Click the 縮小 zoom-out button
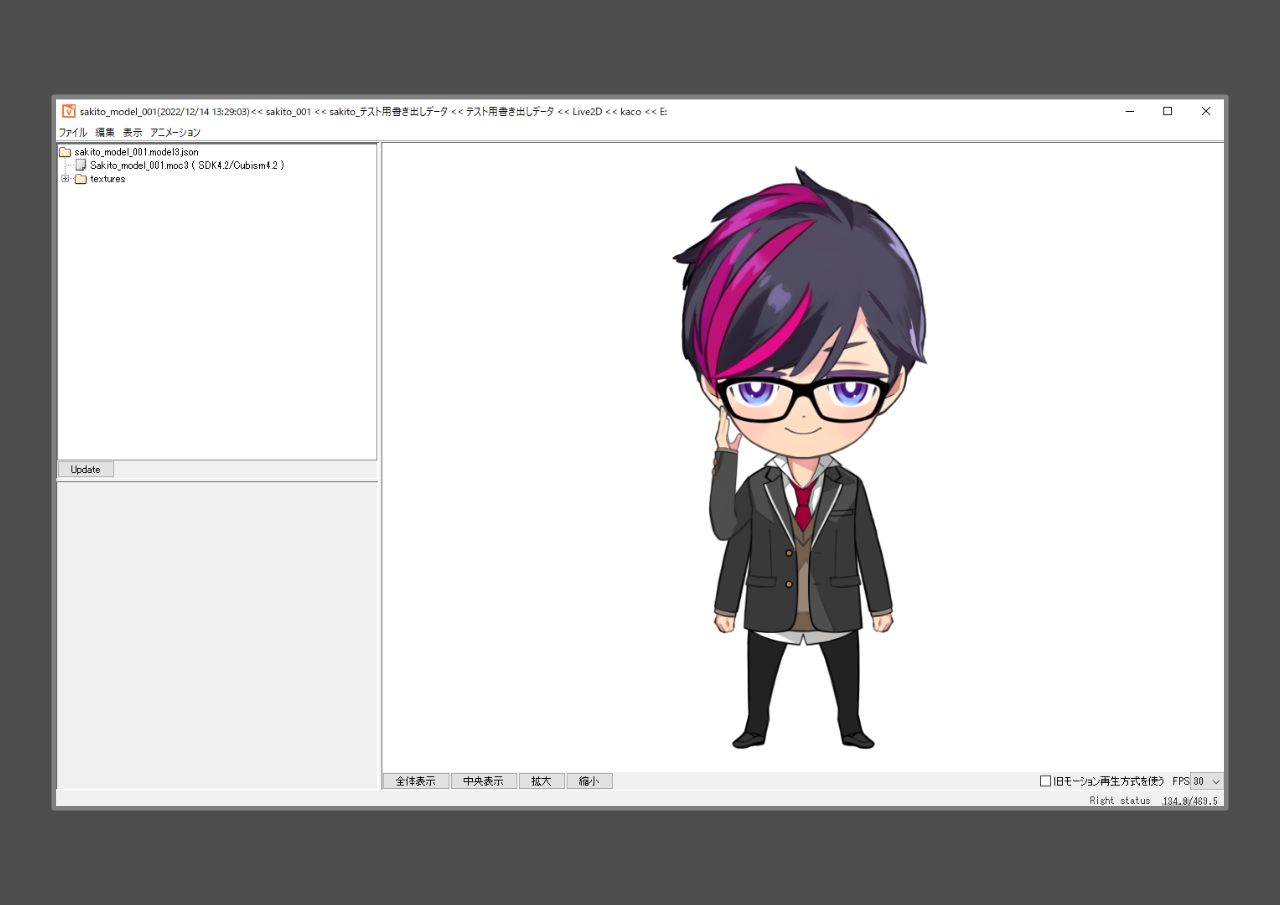 click(x=590, y=781)
